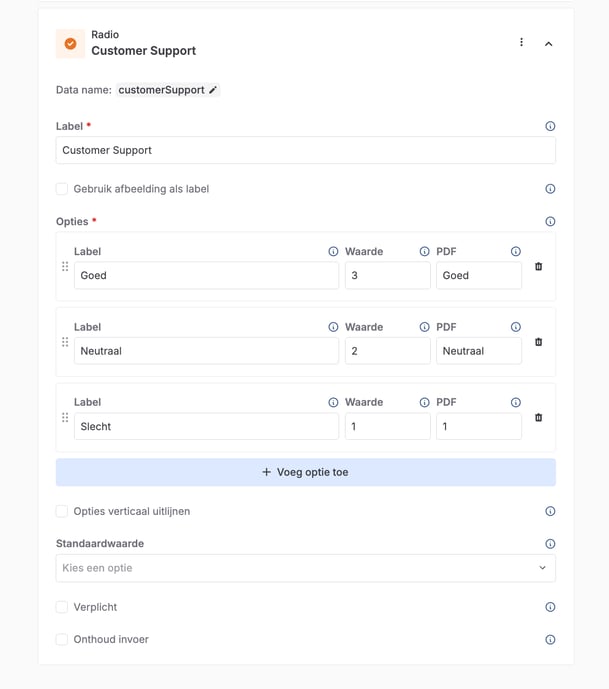This screenshot has height=689, width=609.
Task: Delete the Goed option
Action: (538, 267)
